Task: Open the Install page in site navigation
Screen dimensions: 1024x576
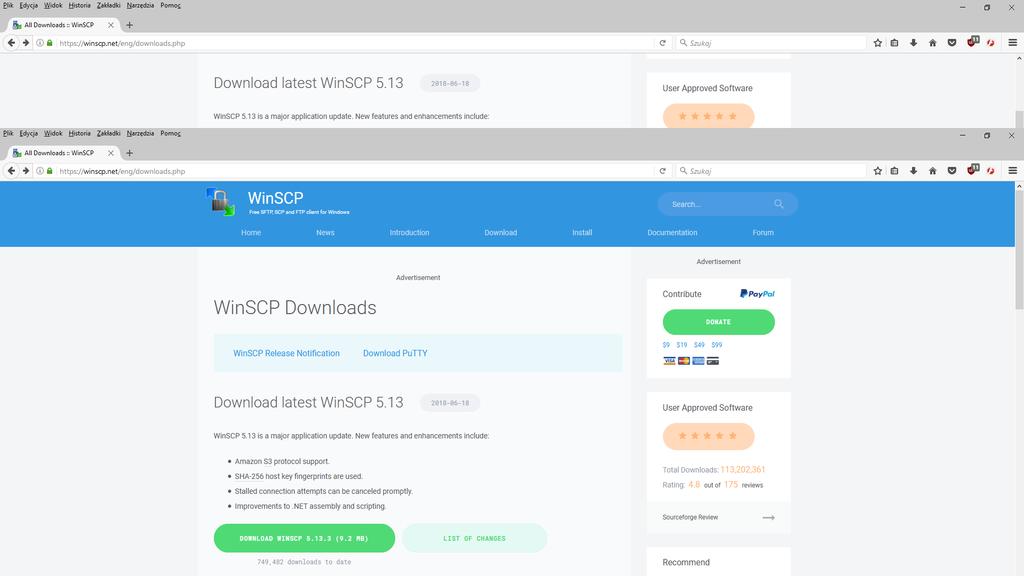Action: tap(582, 232)
